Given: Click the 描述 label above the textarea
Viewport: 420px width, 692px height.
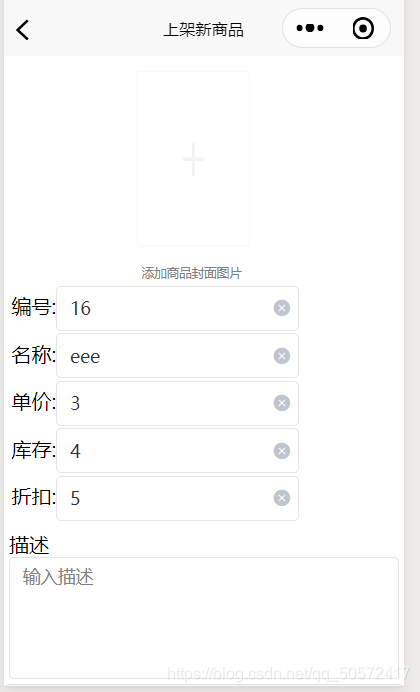Looking at the screenshot, I should click(29, 545).
